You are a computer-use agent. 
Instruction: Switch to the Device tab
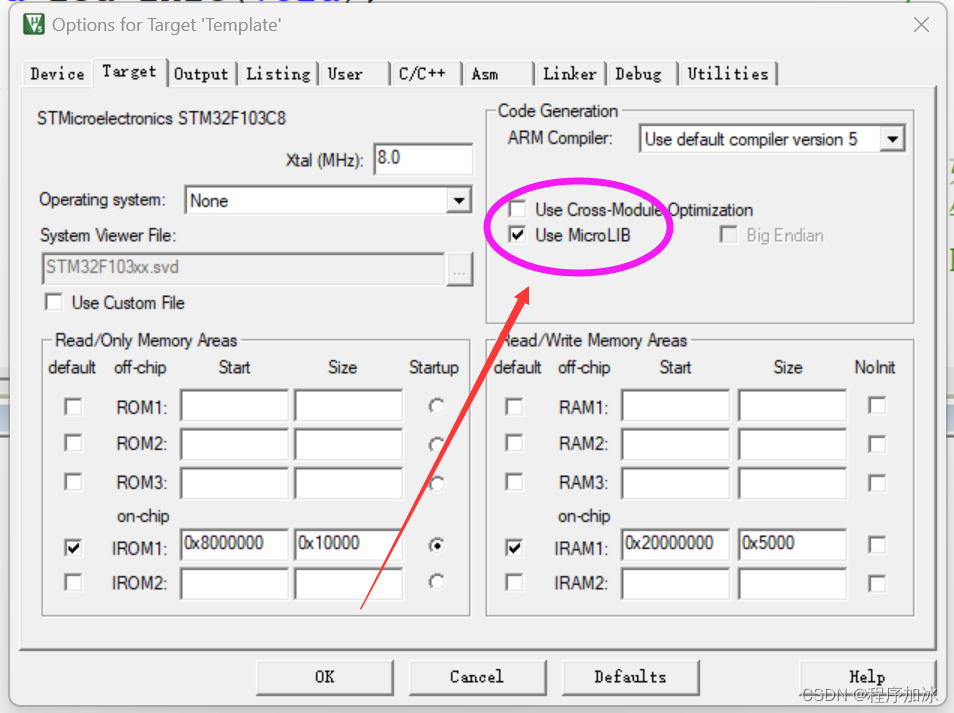click(x=57, y=74)
